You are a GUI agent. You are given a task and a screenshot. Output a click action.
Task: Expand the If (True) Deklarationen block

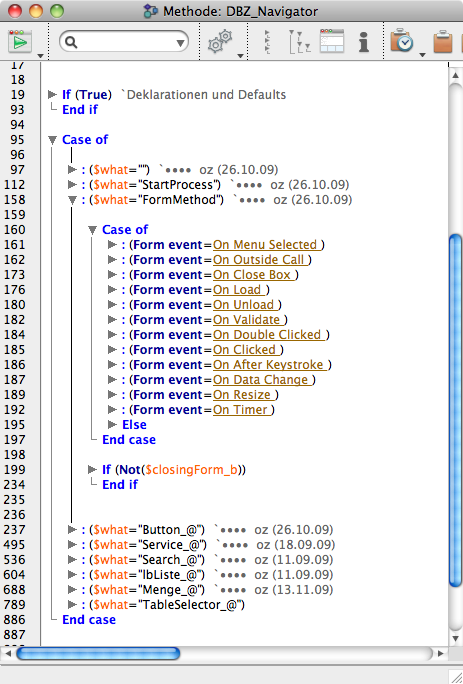click(52, 94)
